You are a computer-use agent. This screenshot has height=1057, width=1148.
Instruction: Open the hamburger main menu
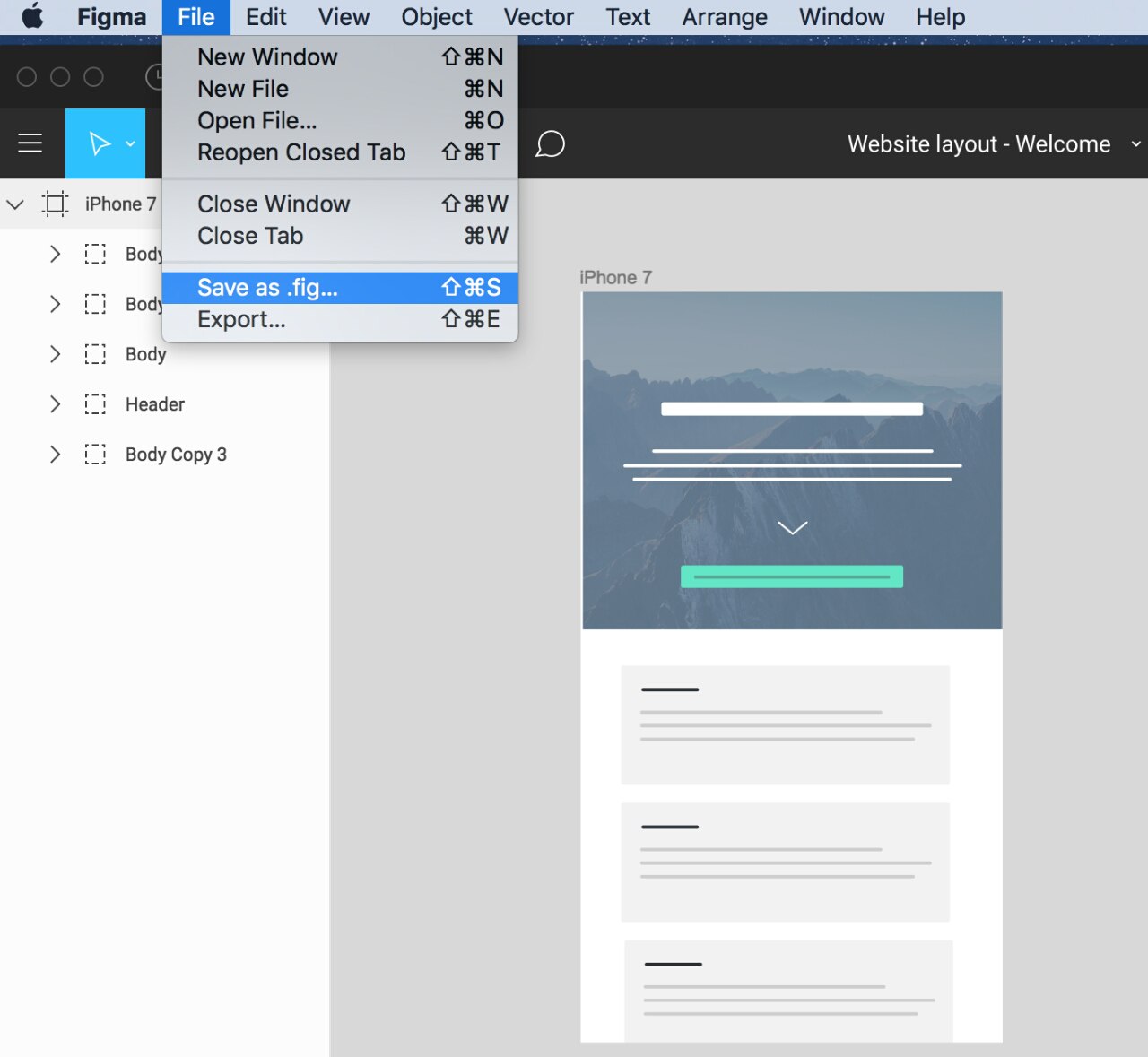coord(30,143)
